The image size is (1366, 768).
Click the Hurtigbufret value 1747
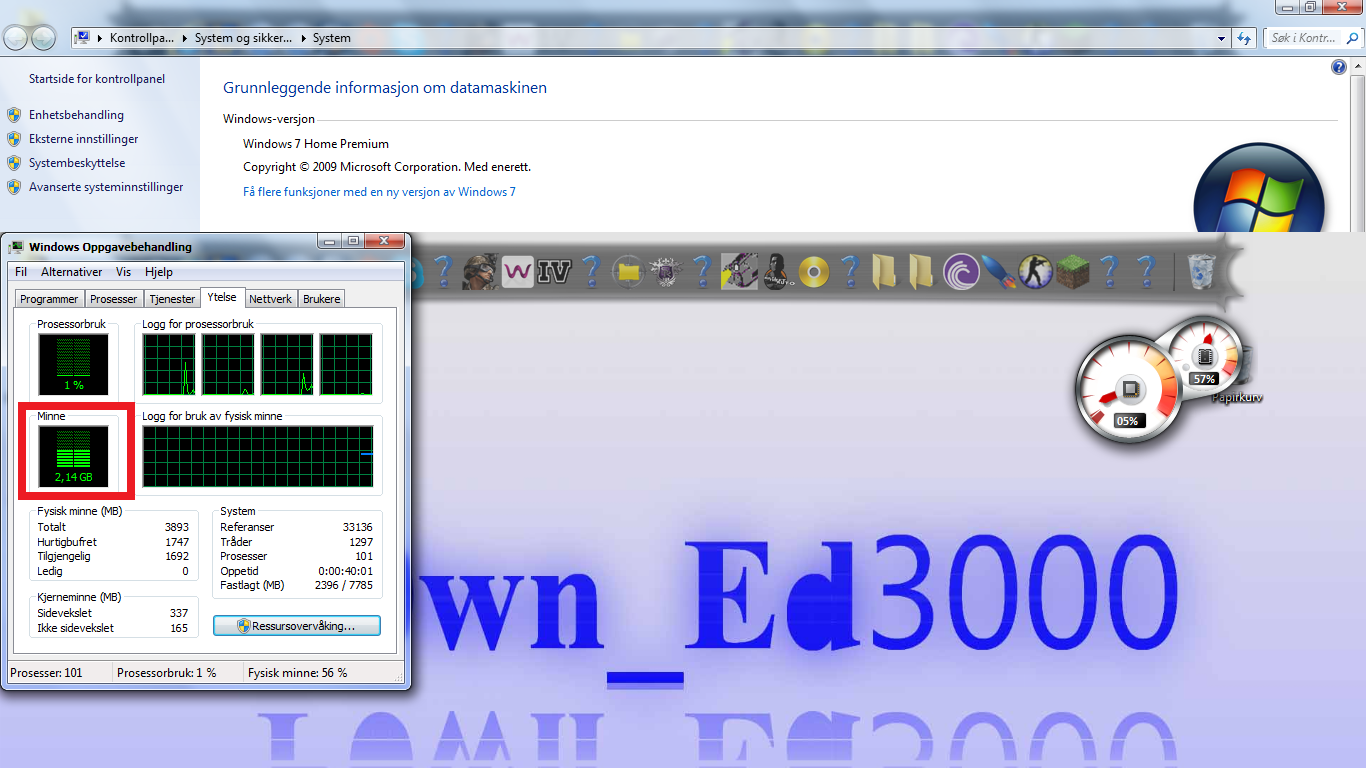tap(177, 542)
